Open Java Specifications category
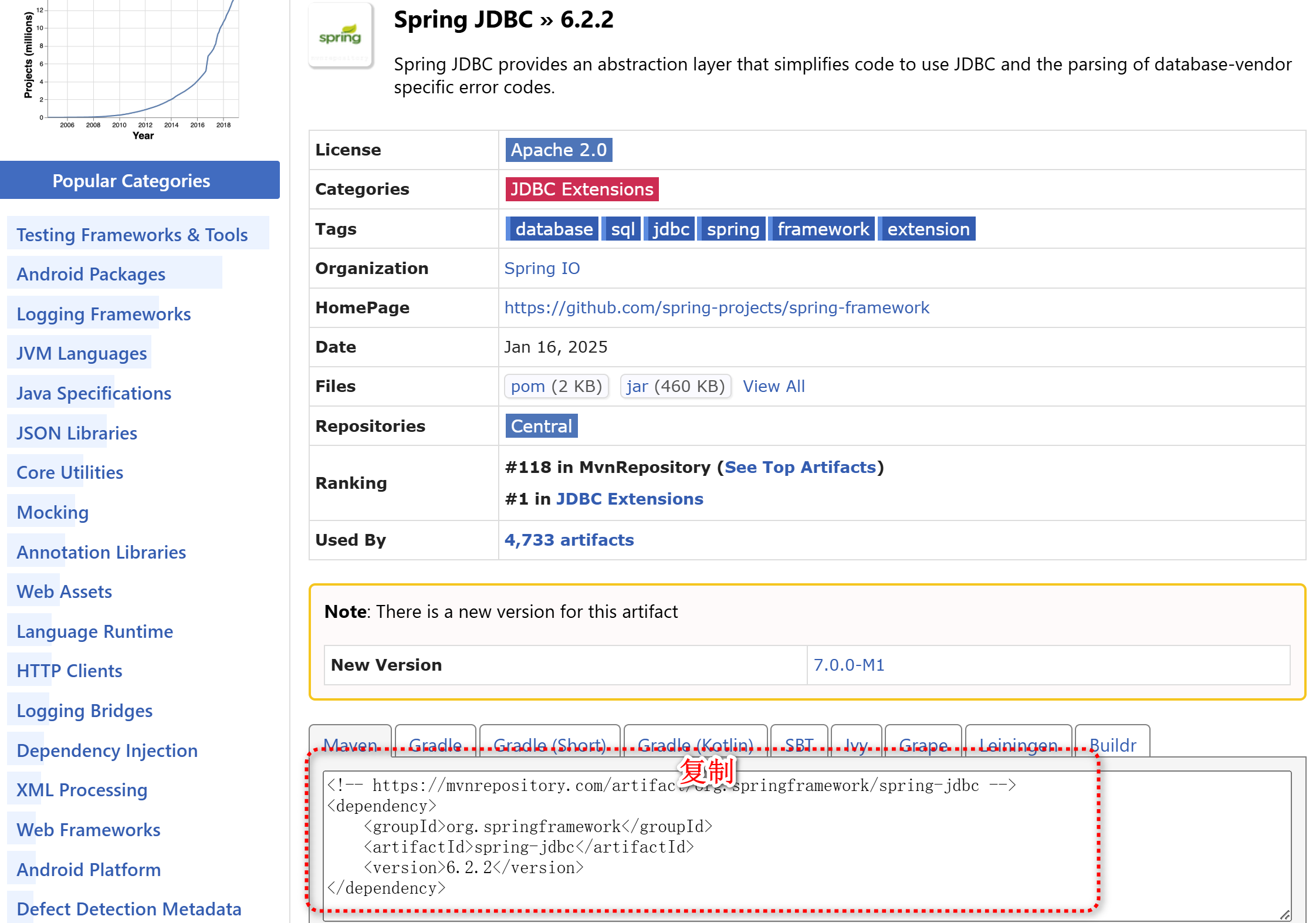Screen dimensions: 1316x923 click(94, 393)
